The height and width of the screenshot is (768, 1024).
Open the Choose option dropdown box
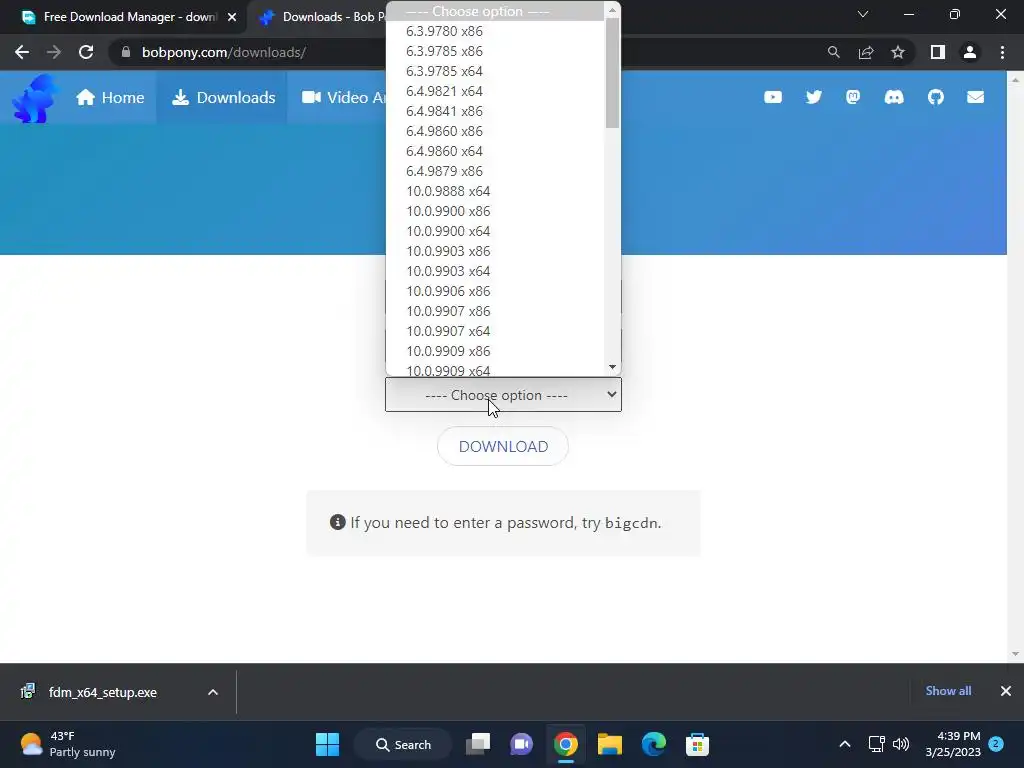[503, 395]
